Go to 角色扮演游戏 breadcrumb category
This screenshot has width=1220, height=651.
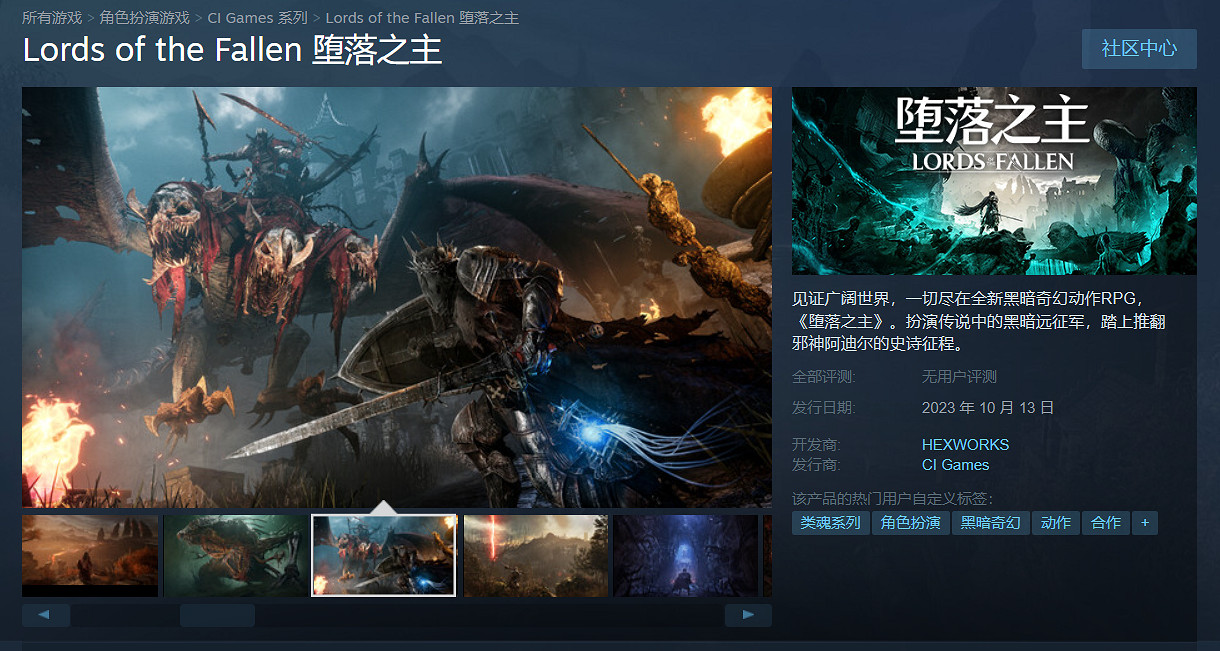click(x=145, y=18)
